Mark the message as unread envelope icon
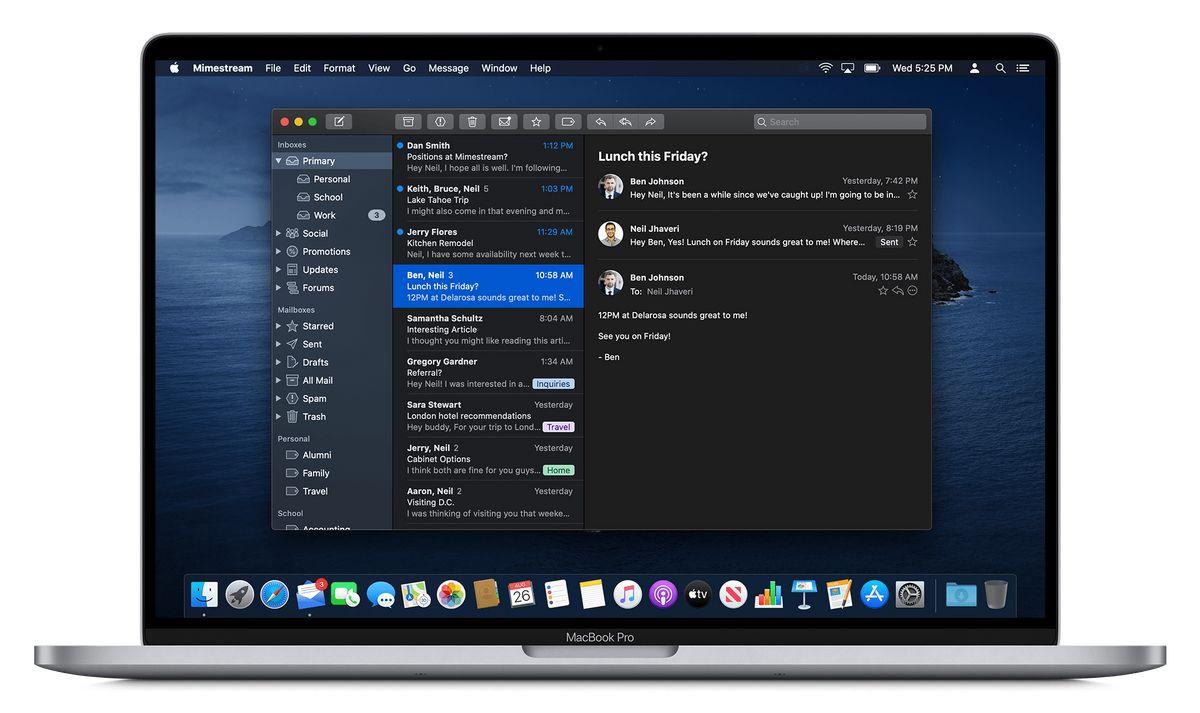The width and height of the screenshot is (1200, 713). coord(504,122)
